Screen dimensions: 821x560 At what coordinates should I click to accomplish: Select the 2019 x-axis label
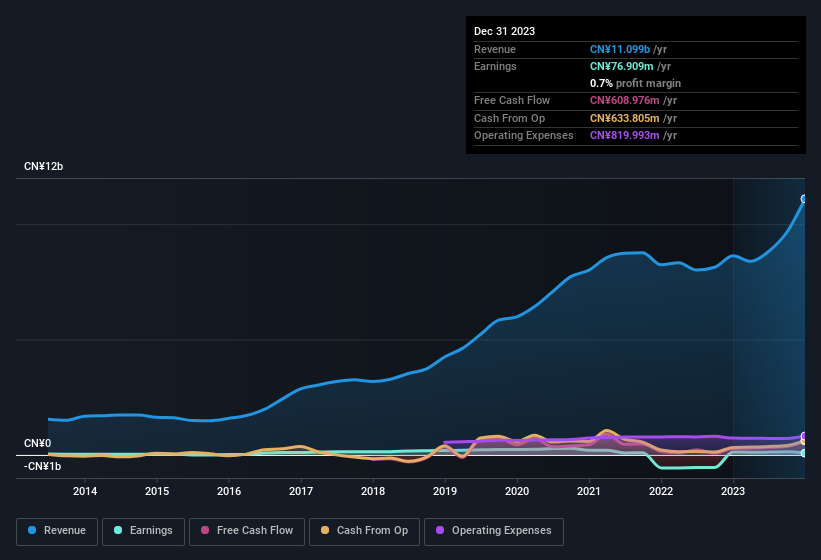pos(445,491)
